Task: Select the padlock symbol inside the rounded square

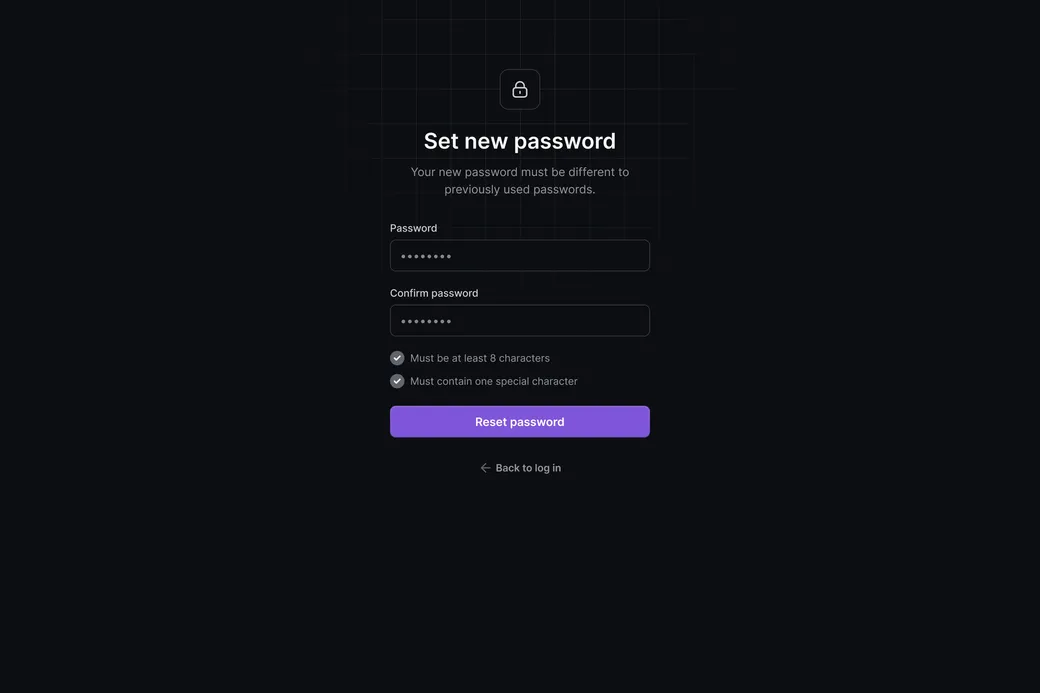Action: pyautogui.click(x=520, y=88)
